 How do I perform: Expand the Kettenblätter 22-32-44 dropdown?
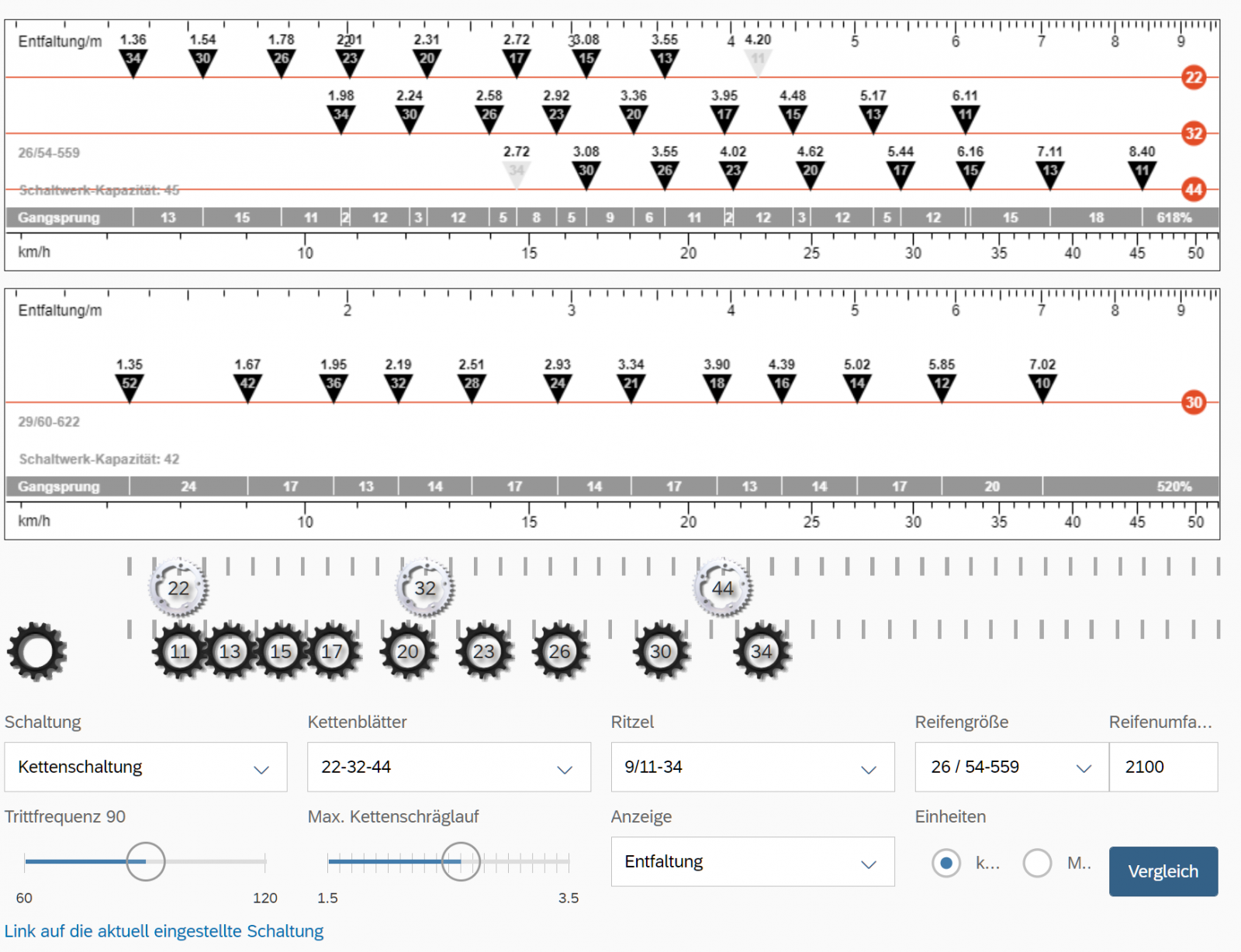click(x=448, y=767)
